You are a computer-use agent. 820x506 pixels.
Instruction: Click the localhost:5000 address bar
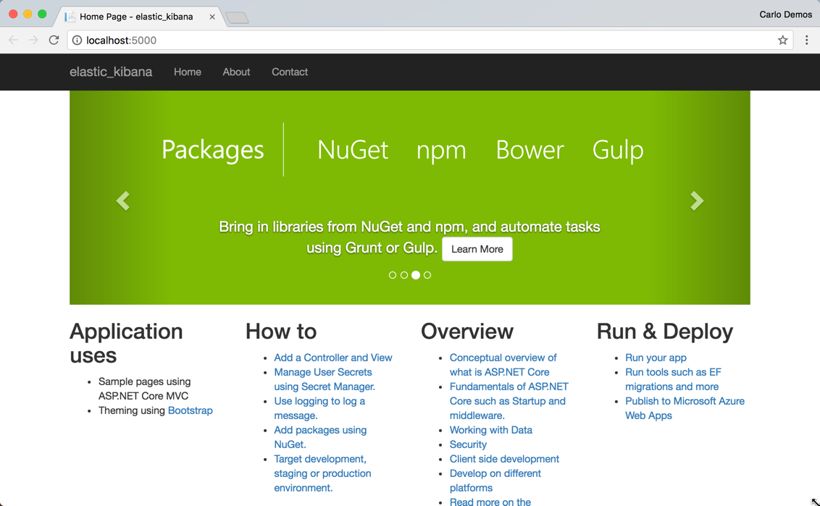(x=429, y=40)
